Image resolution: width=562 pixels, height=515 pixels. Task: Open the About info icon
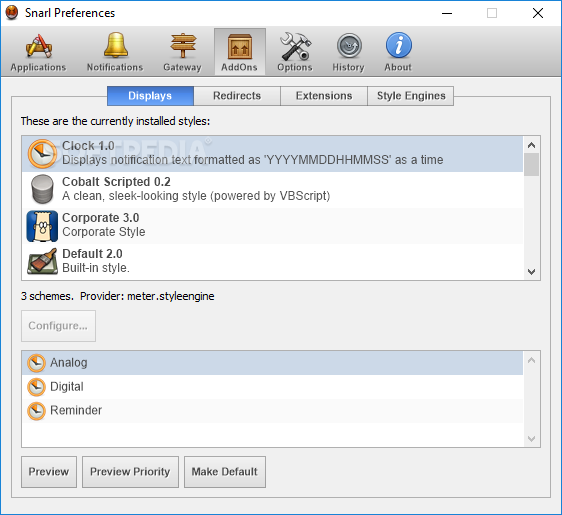399,46
